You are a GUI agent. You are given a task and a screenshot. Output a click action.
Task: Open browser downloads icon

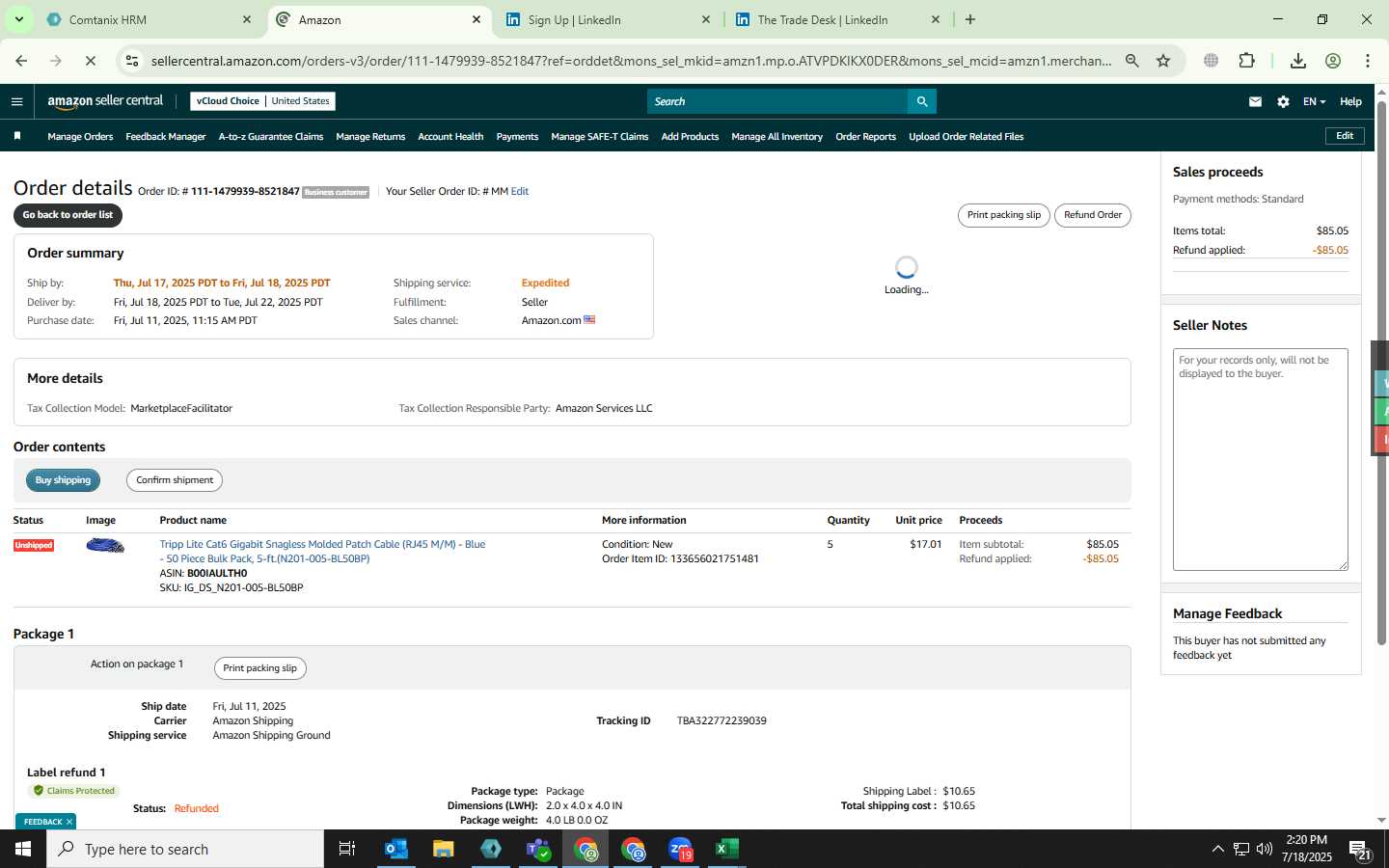click(x=1298, y=61)
